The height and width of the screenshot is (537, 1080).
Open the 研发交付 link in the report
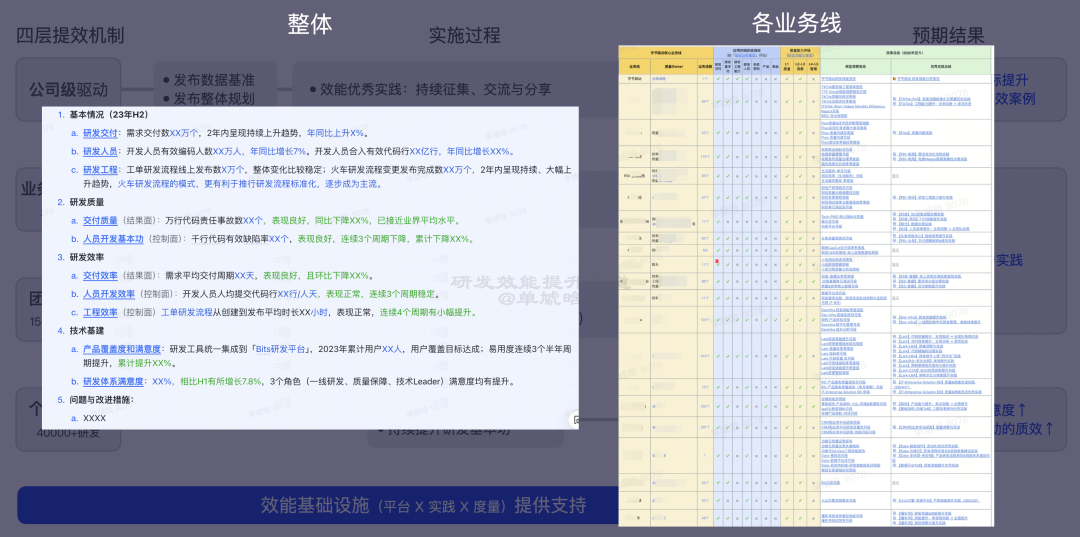pos(101,133)
